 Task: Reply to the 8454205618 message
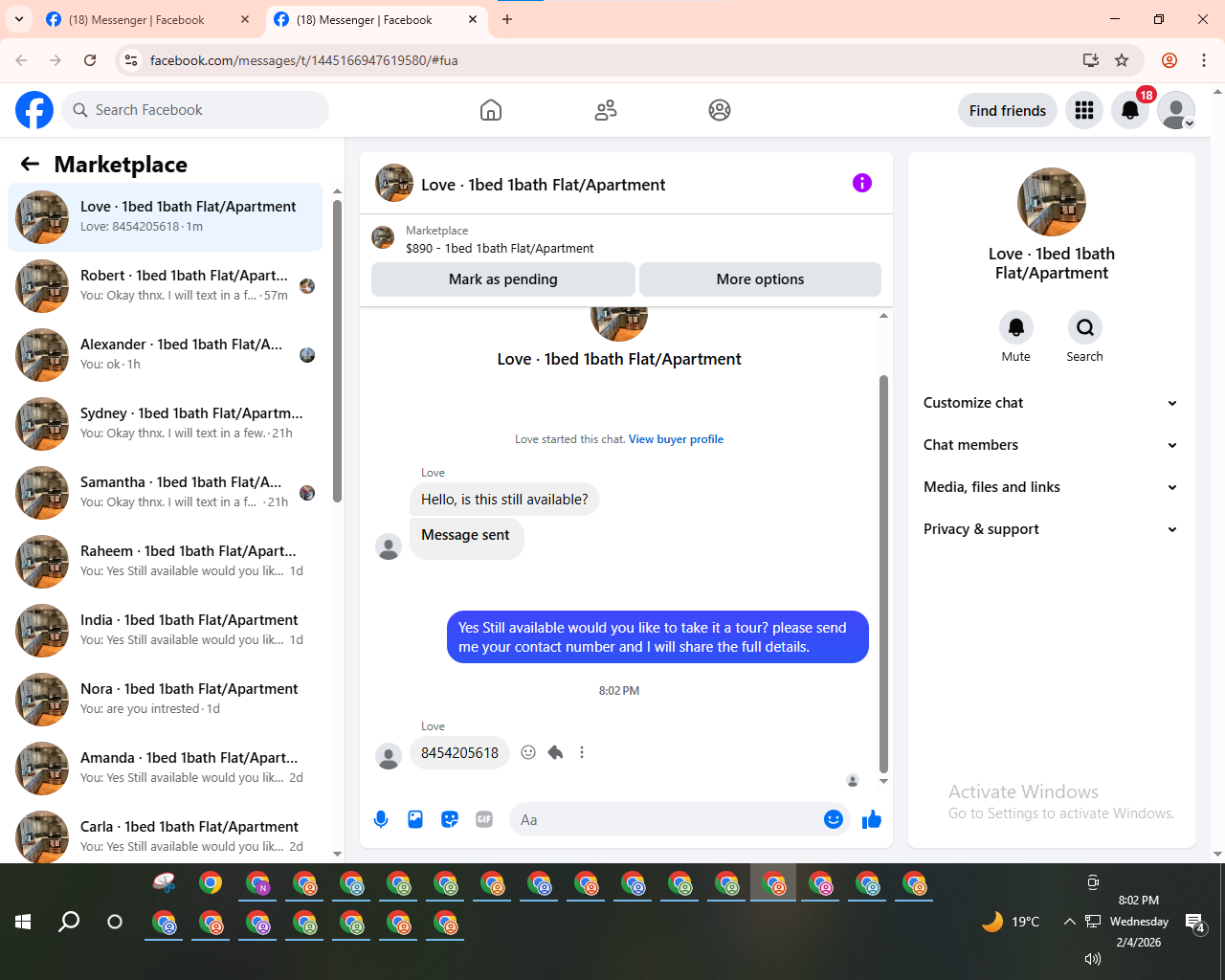click(x=555, y=752)
